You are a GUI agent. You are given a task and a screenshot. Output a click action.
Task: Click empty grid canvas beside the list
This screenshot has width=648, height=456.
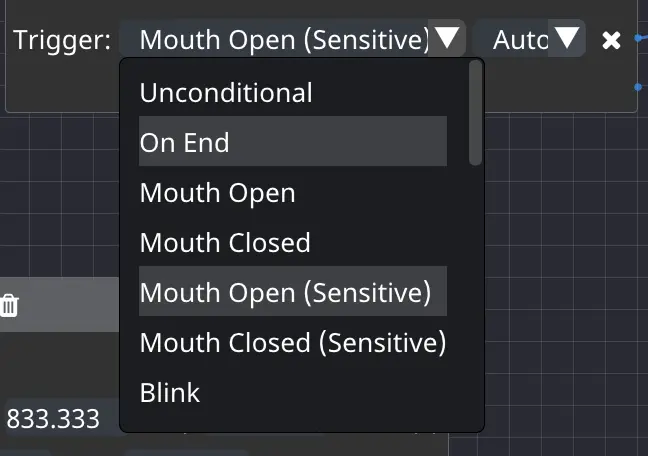point(566,269)
